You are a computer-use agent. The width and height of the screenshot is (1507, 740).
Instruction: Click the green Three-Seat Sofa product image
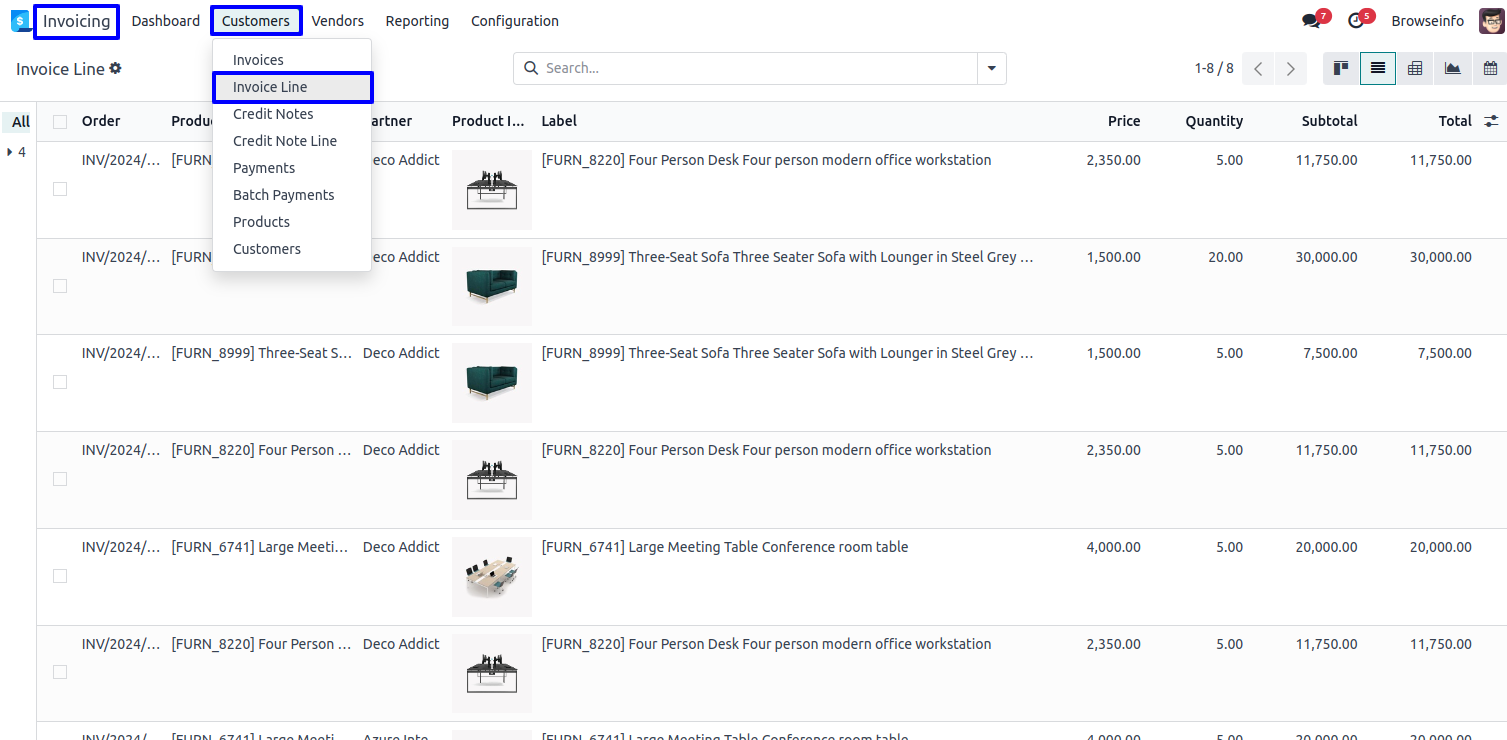(491, 286)
